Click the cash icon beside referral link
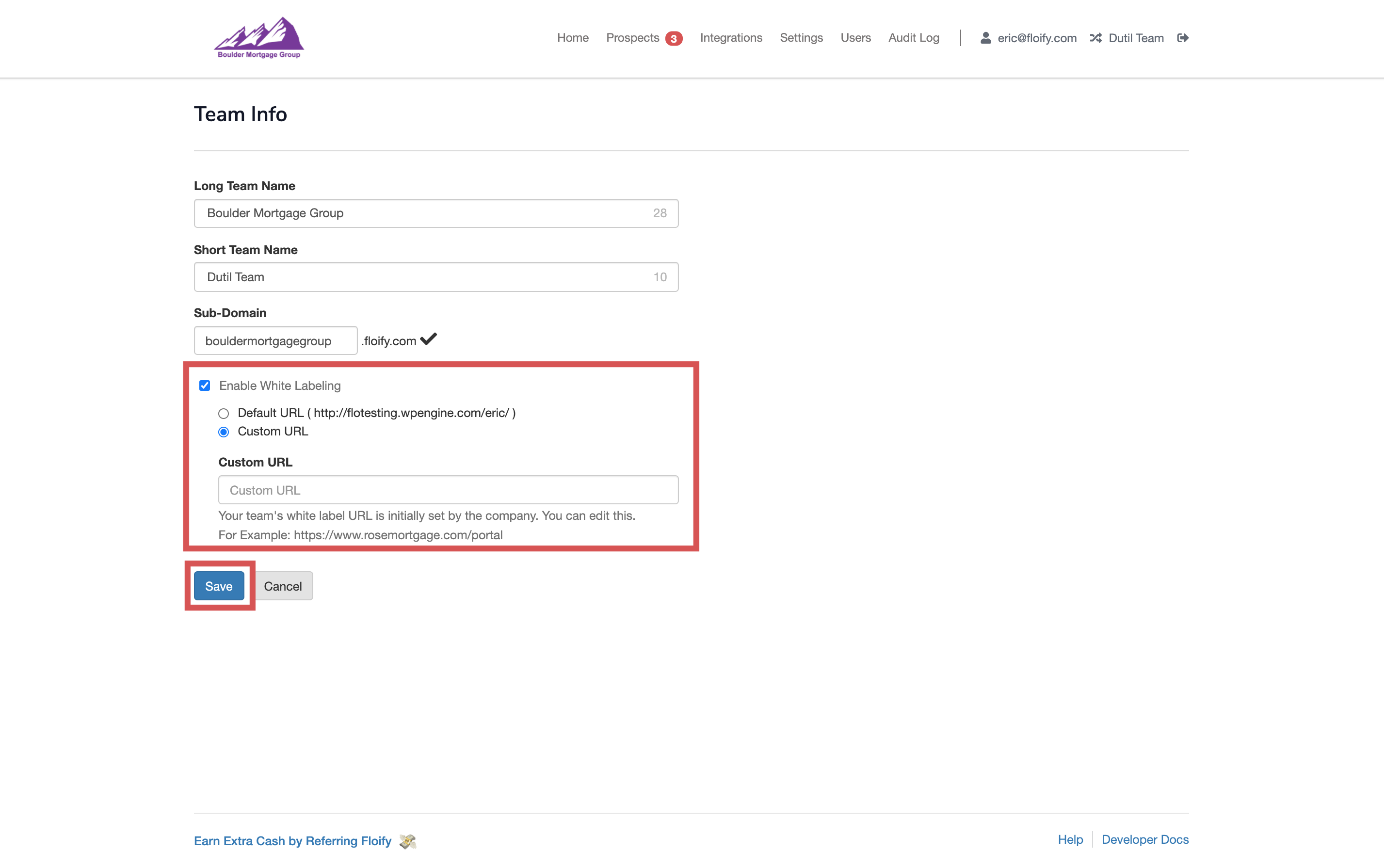 (407, 841)
